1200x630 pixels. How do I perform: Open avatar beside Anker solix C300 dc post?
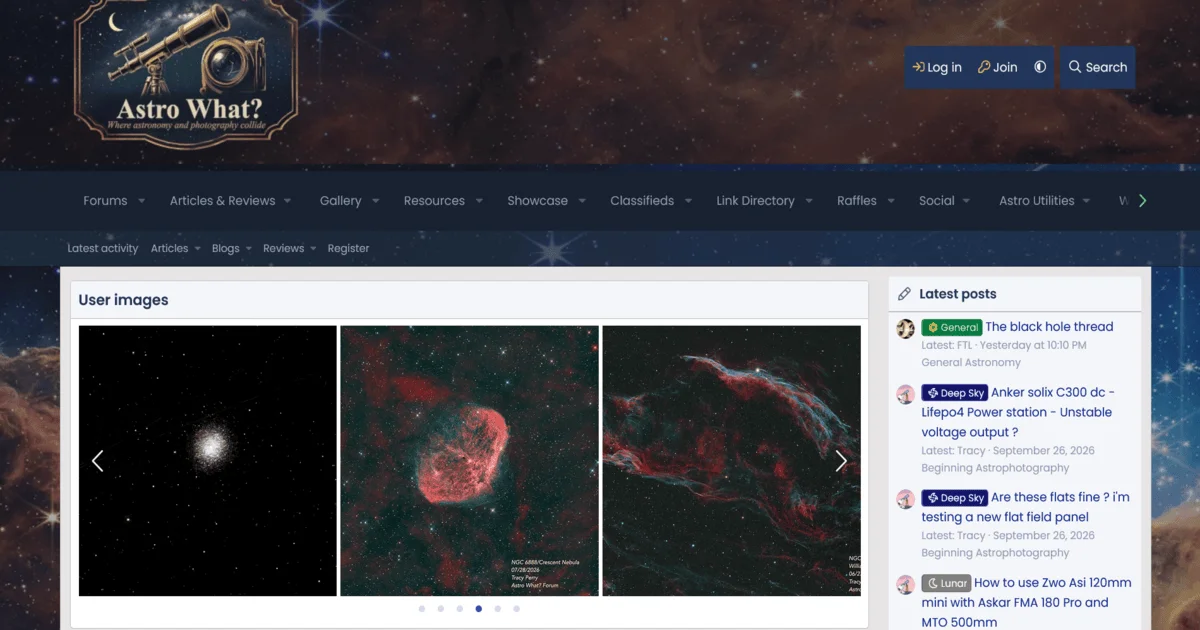906,394
